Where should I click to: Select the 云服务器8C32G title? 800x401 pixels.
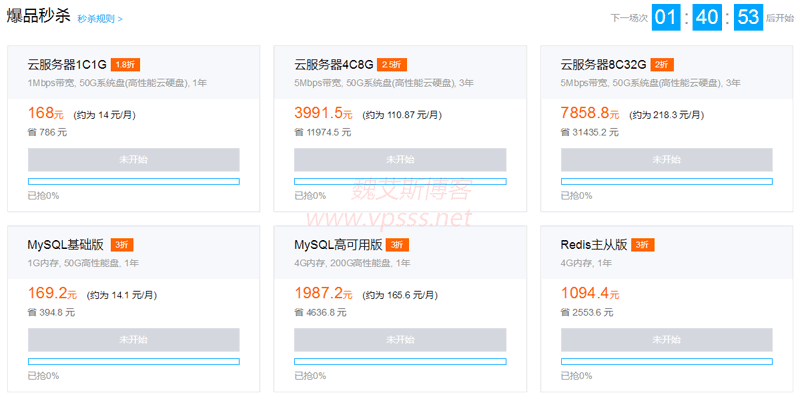pos(603,65)
